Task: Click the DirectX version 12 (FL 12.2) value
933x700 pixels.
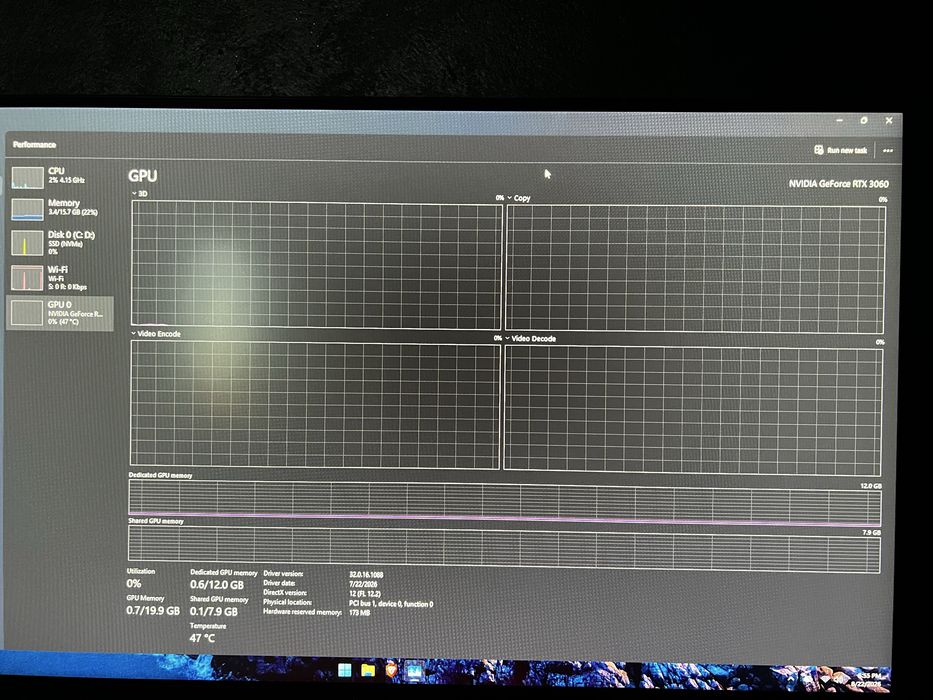Action: pyautogui.click(x=365, y=594)
